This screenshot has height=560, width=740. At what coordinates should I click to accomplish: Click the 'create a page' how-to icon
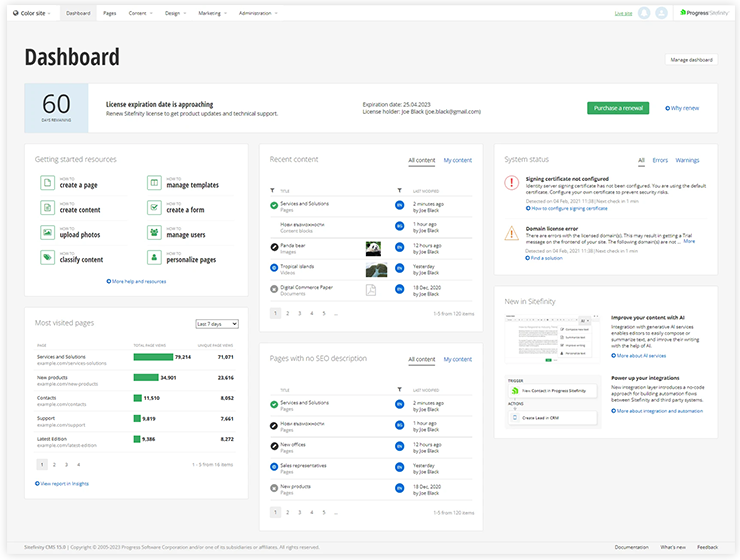pos(47,183)
